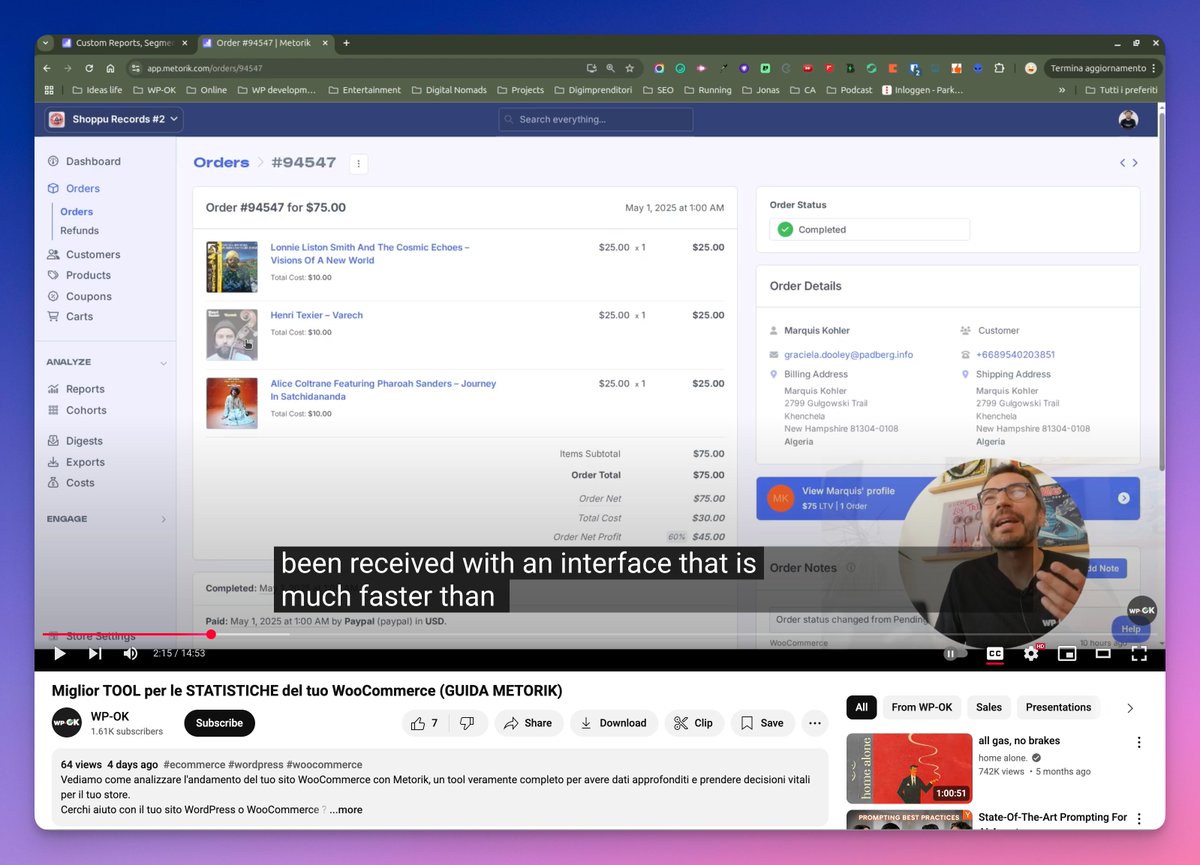Go to next order arrow
1200x865 pixels.
(1135, 163)
